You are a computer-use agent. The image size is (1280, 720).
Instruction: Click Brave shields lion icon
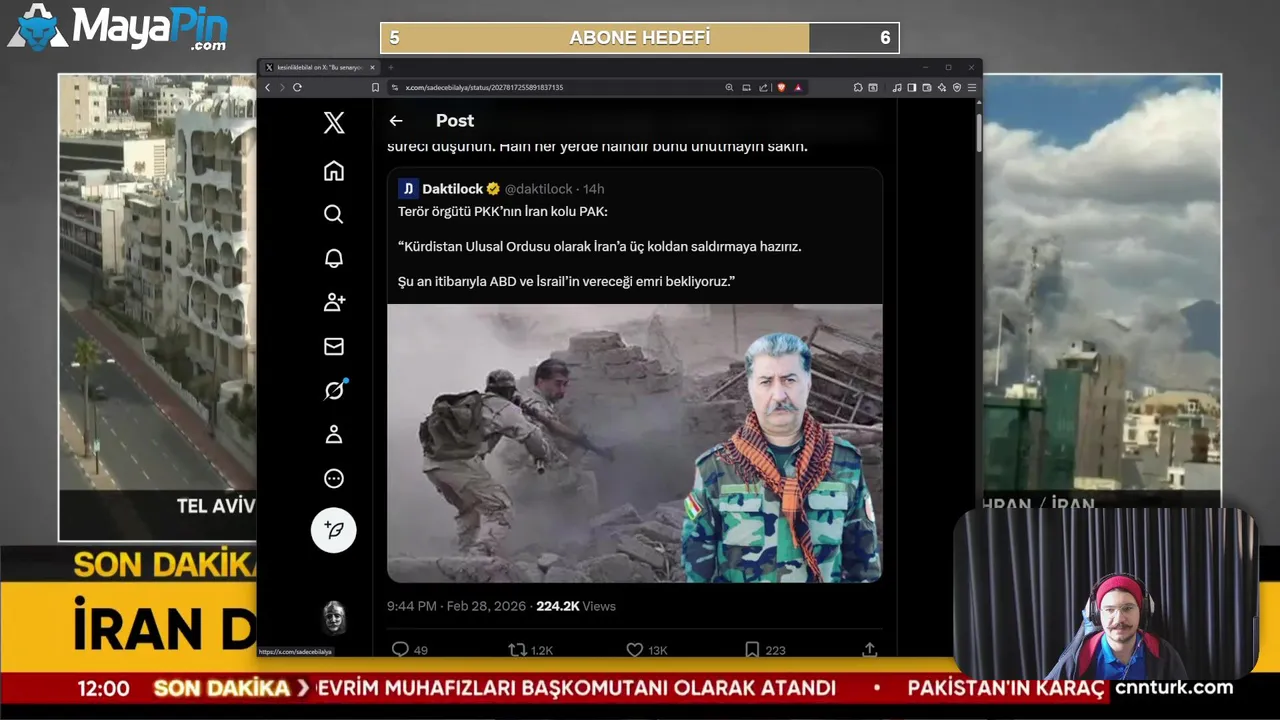pyautogui.click(x=781, y=88)
